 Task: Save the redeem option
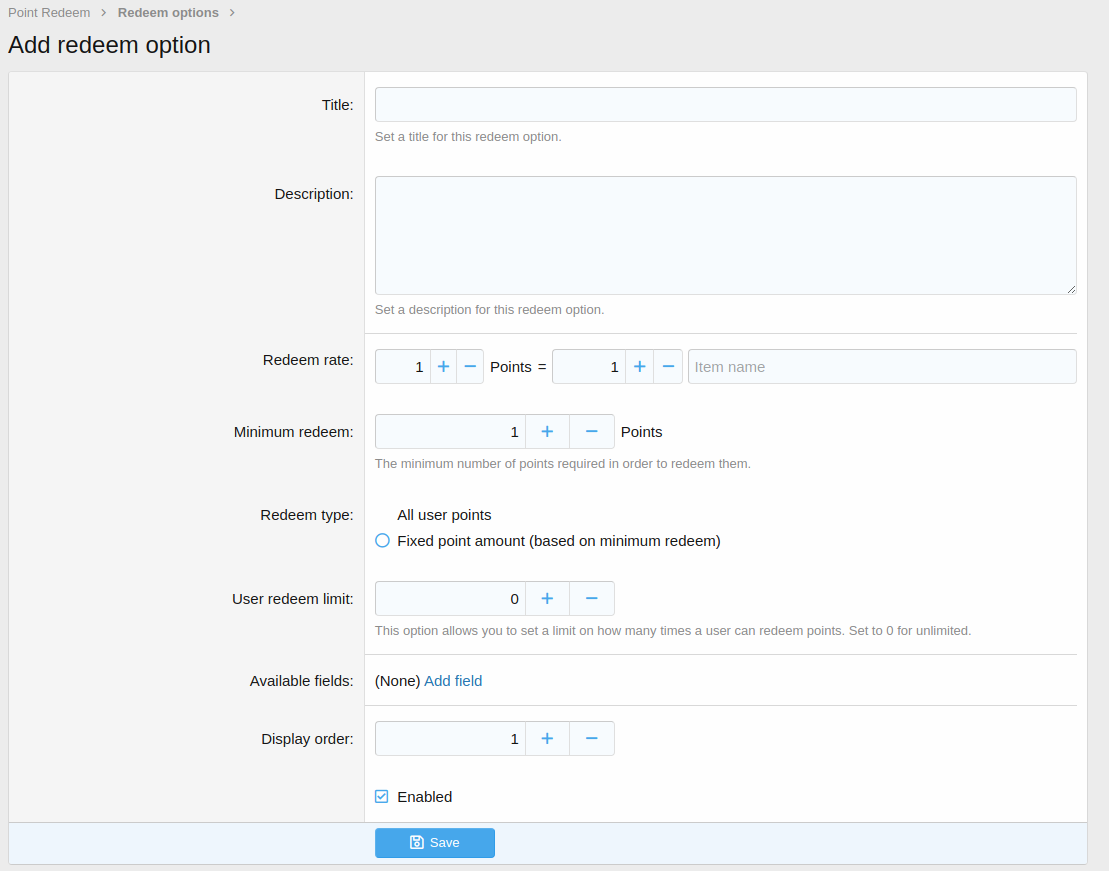point(435,843)
